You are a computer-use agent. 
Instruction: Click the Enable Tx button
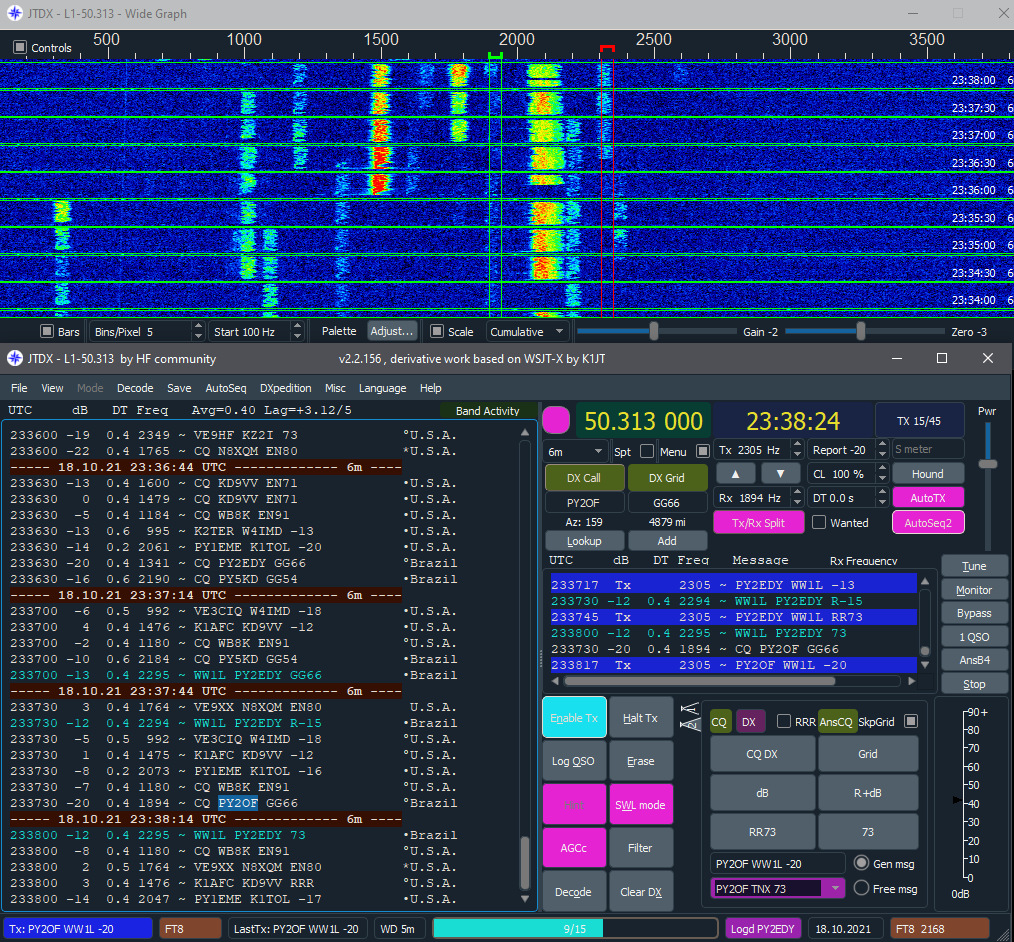574,718
